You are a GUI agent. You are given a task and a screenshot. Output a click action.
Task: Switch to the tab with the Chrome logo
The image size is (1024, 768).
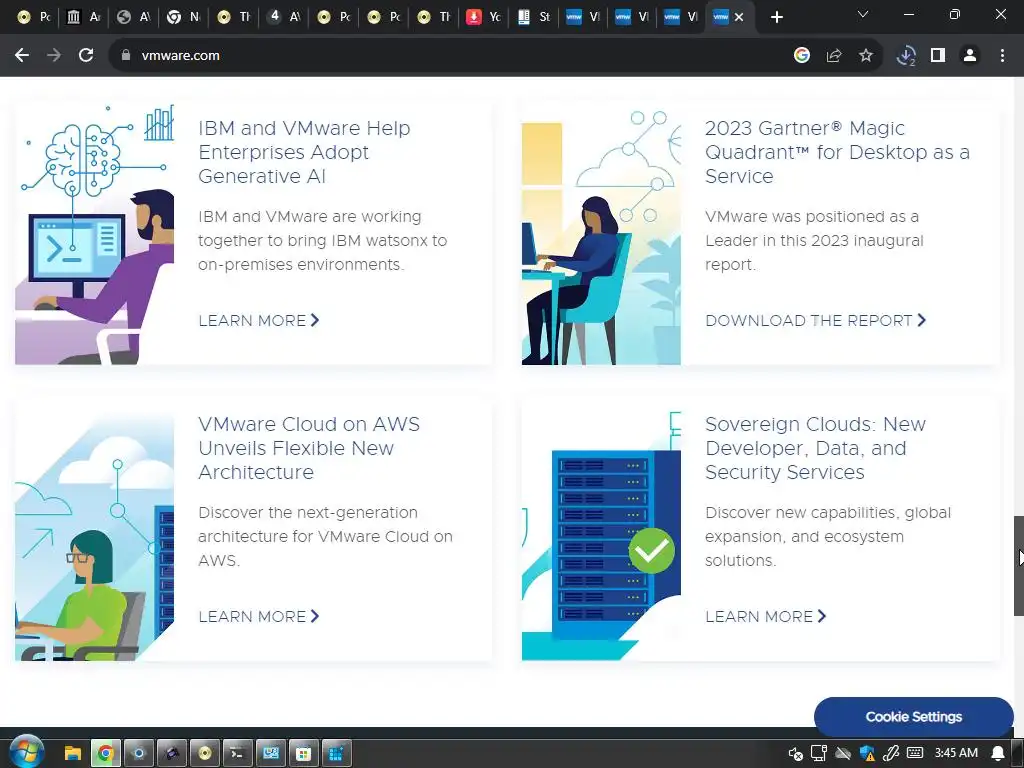(184, 17)
